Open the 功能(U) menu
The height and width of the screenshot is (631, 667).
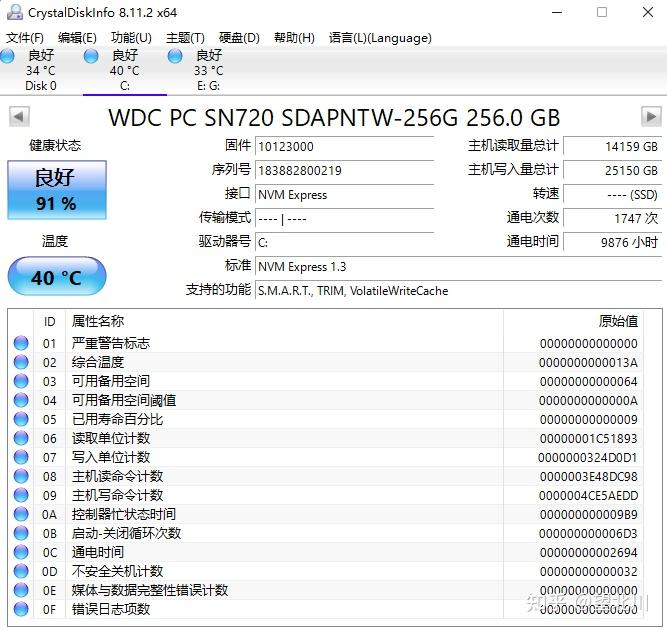[x=131, y=38]
